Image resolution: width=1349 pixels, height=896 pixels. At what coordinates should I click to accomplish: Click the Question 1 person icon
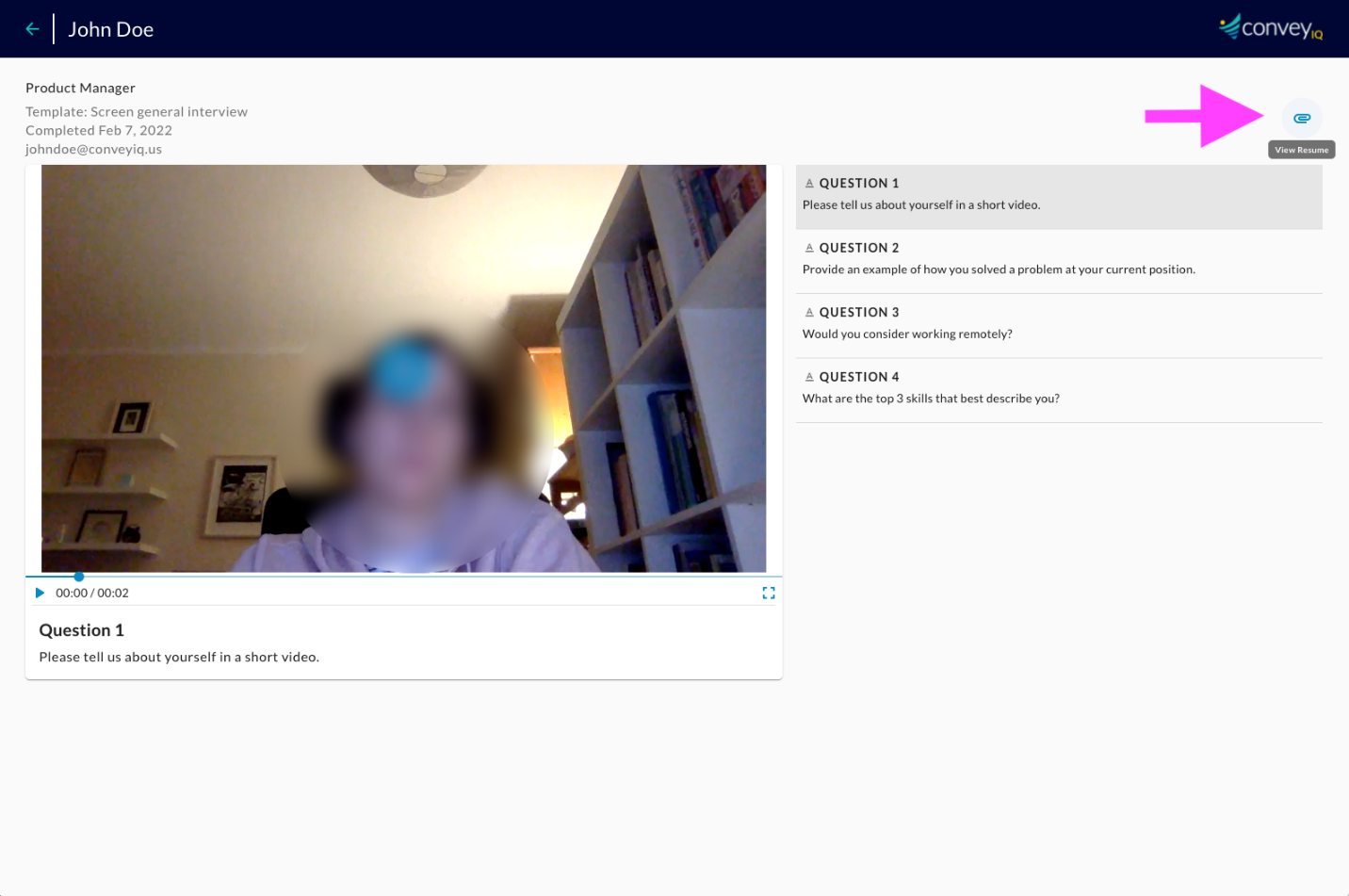click(809, 183)
